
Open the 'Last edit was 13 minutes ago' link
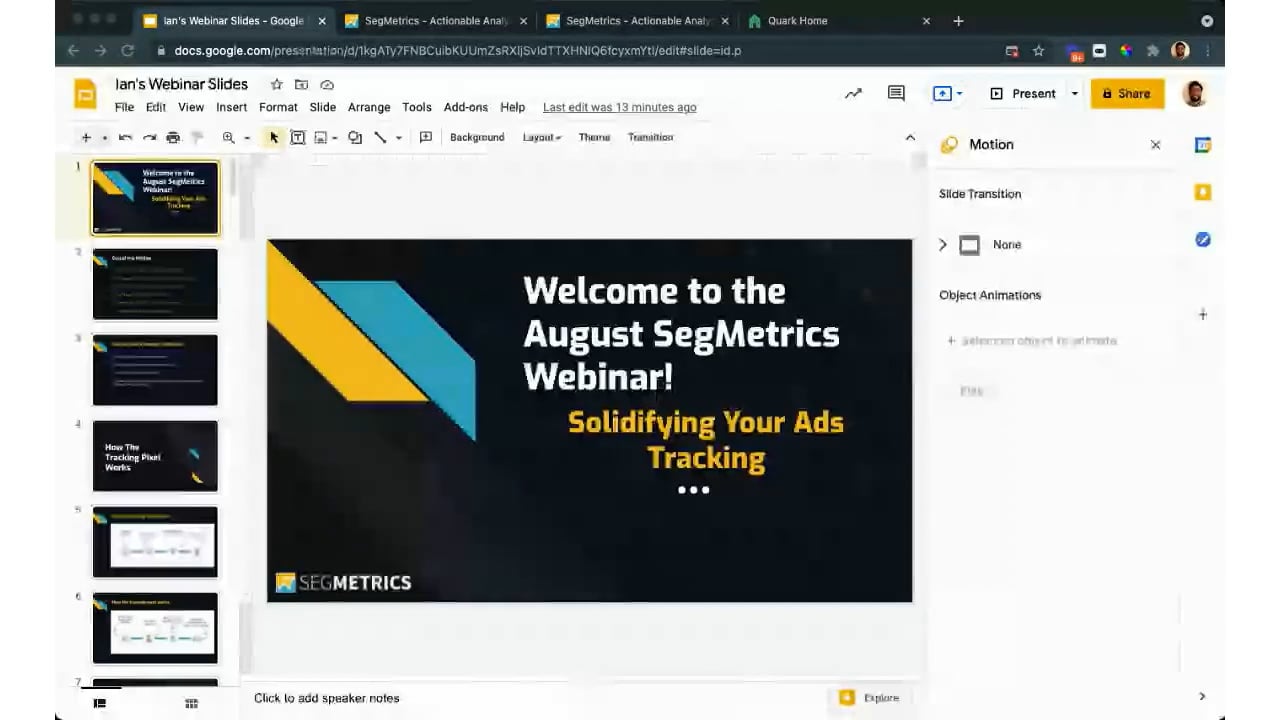coord(620,107)
